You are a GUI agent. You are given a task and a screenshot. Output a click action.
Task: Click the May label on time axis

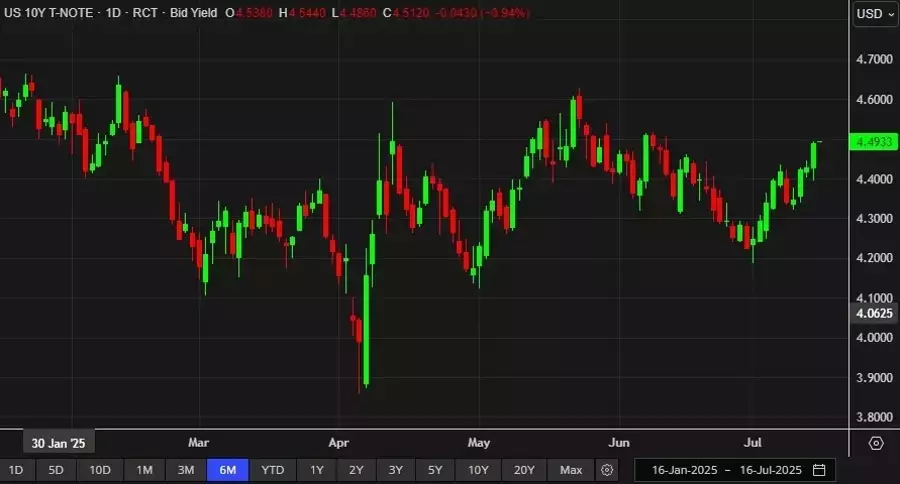point(479,443)
